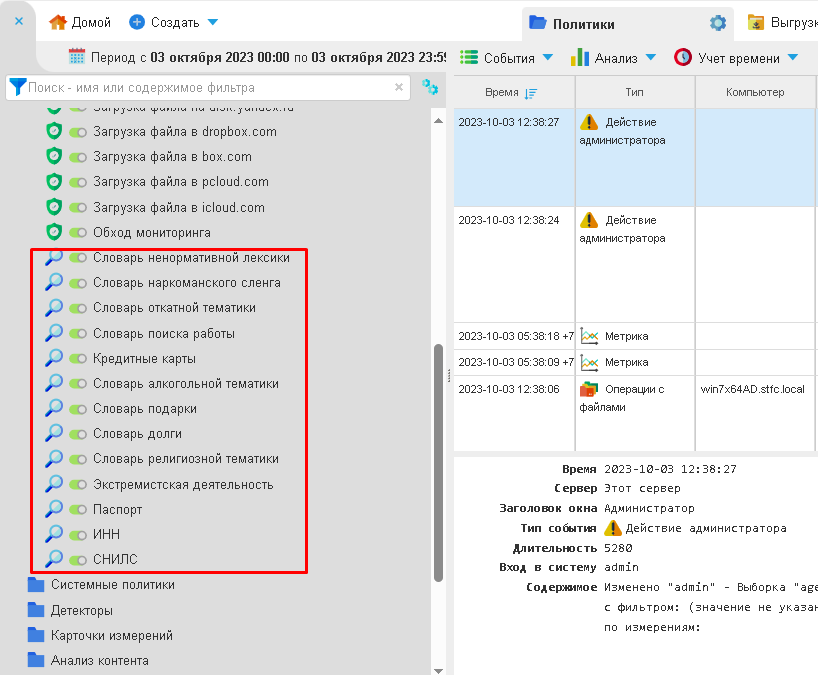The width and height of the screenshot is (818, 675).
Task: Open the События dropdown menu
Action: click(x=507, y=58)
